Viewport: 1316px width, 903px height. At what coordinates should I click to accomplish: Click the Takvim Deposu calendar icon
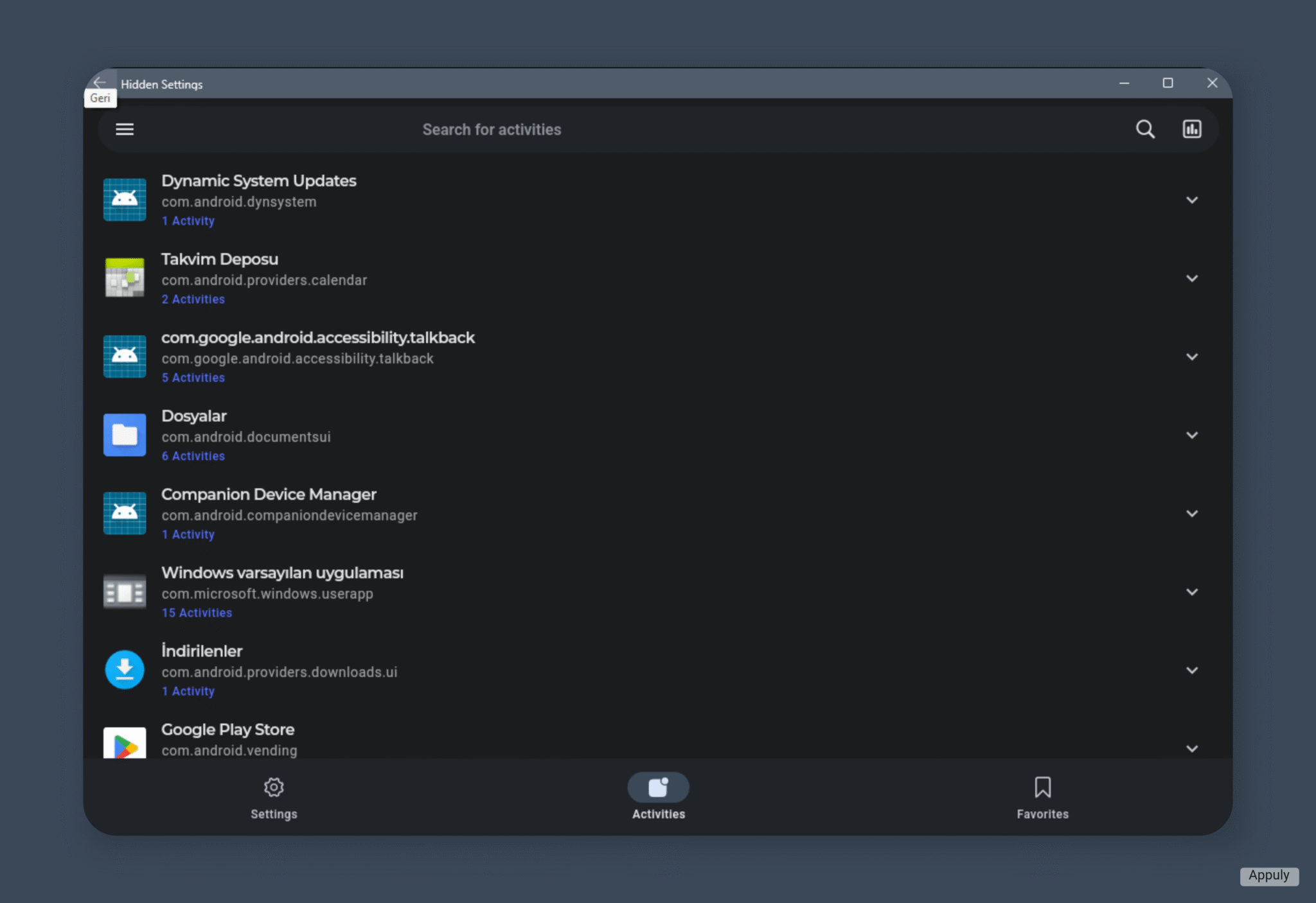[x=125, y=278]
